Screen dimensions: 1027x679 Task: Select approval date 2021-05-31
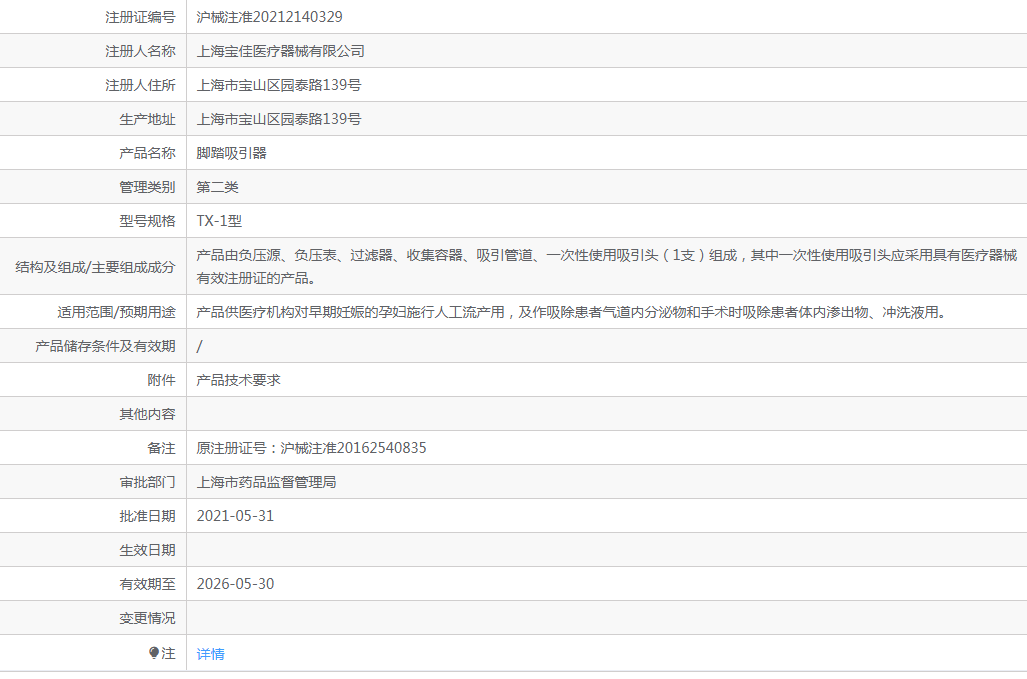pos(235,516)
